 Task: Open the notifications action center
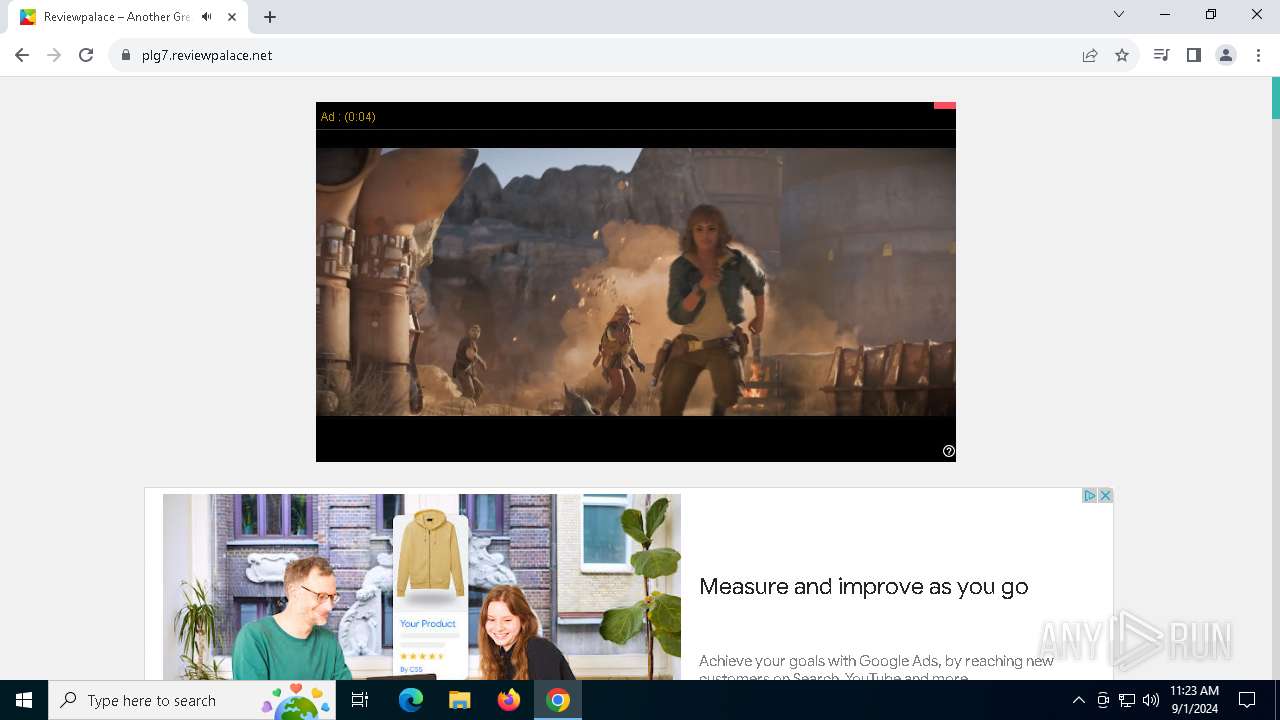point(1247,700)
